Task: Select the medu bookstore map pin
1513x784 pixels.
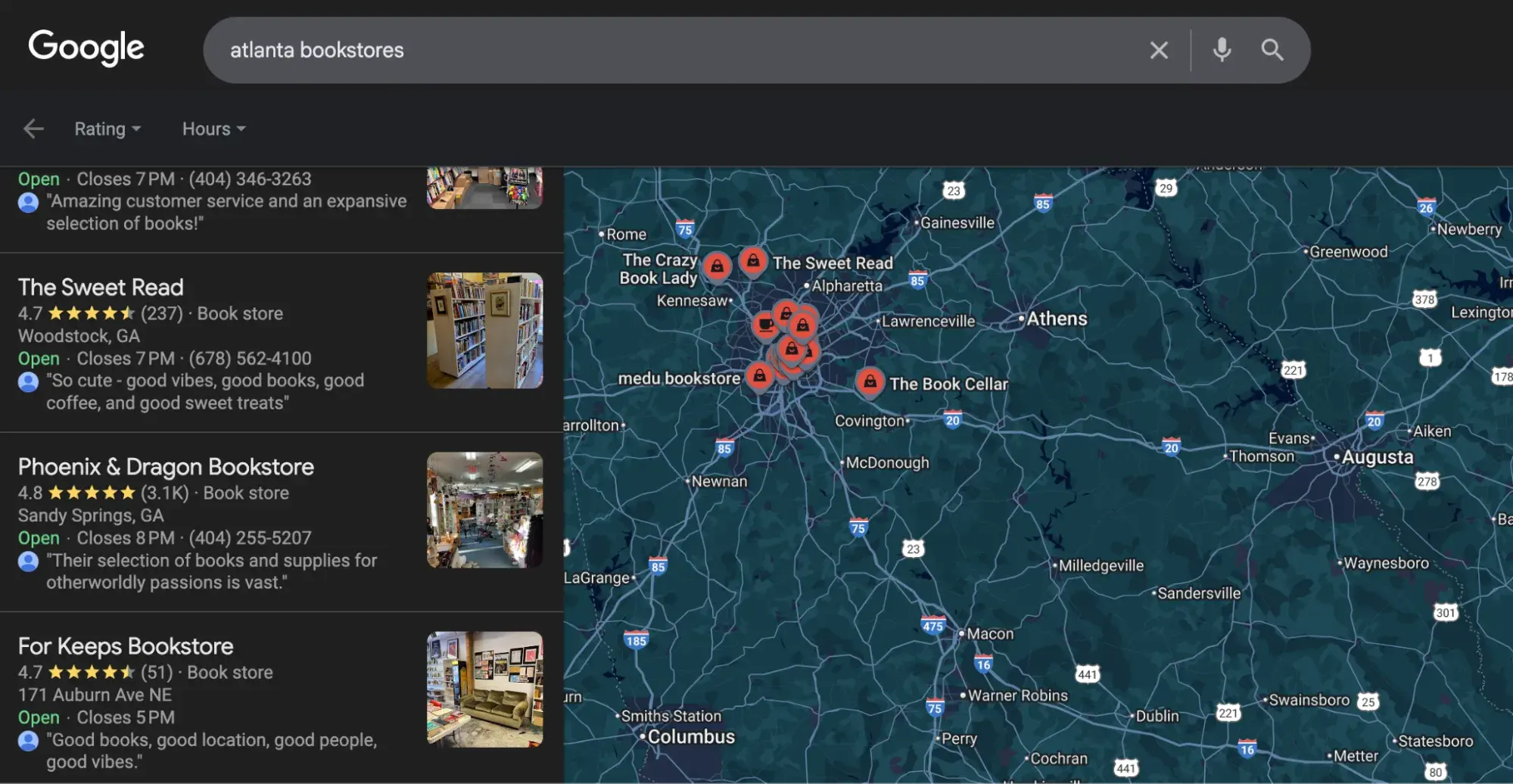Action: (759, 375)
